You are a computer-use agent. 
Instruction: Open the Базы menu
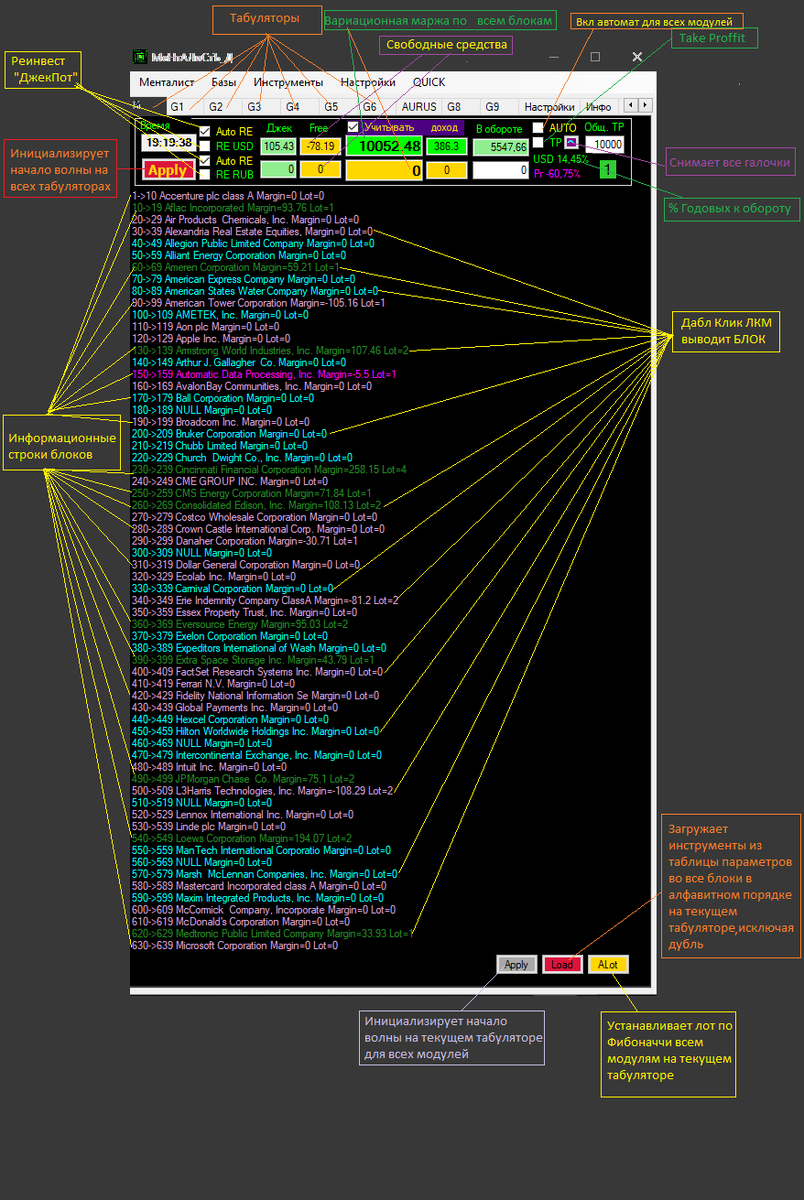(224, 82)
